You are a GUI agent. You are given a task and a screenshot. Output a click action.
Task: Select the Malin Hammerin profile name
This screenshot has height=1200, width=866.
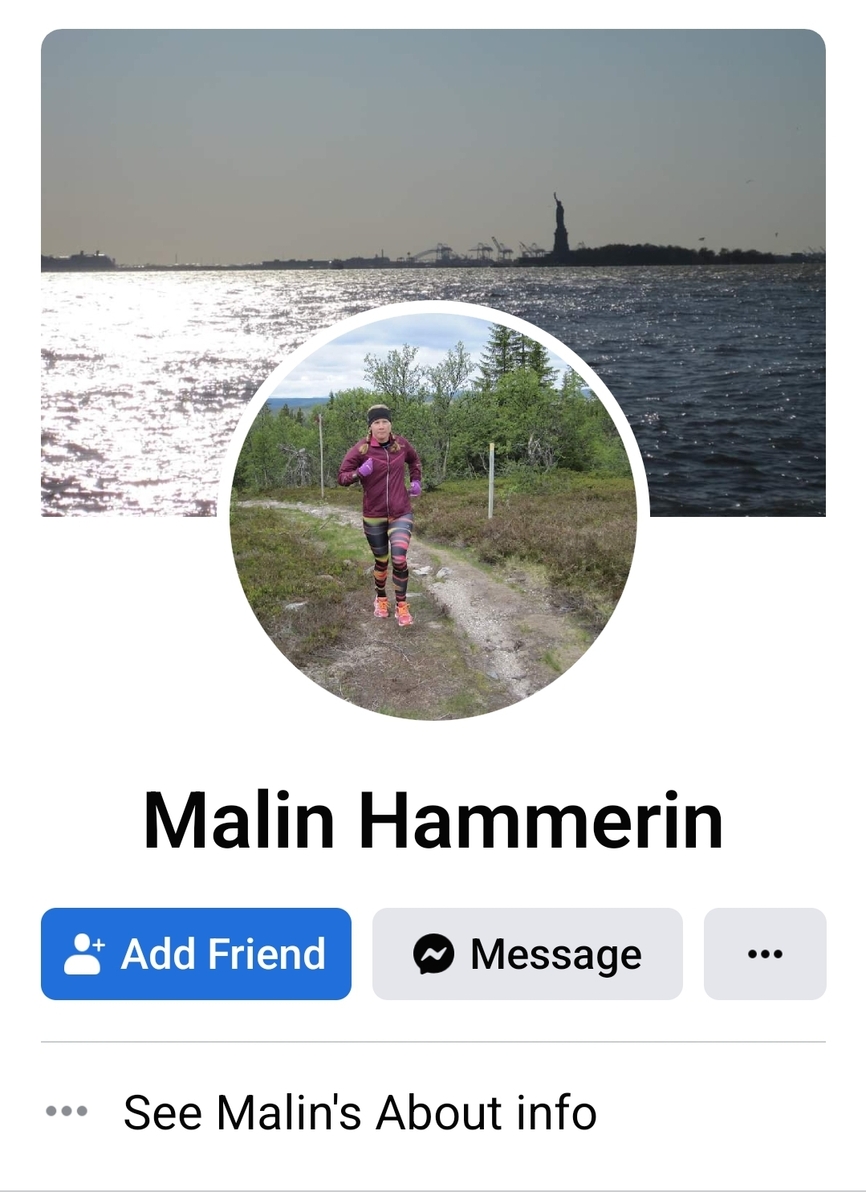click(x=433, y=819)
